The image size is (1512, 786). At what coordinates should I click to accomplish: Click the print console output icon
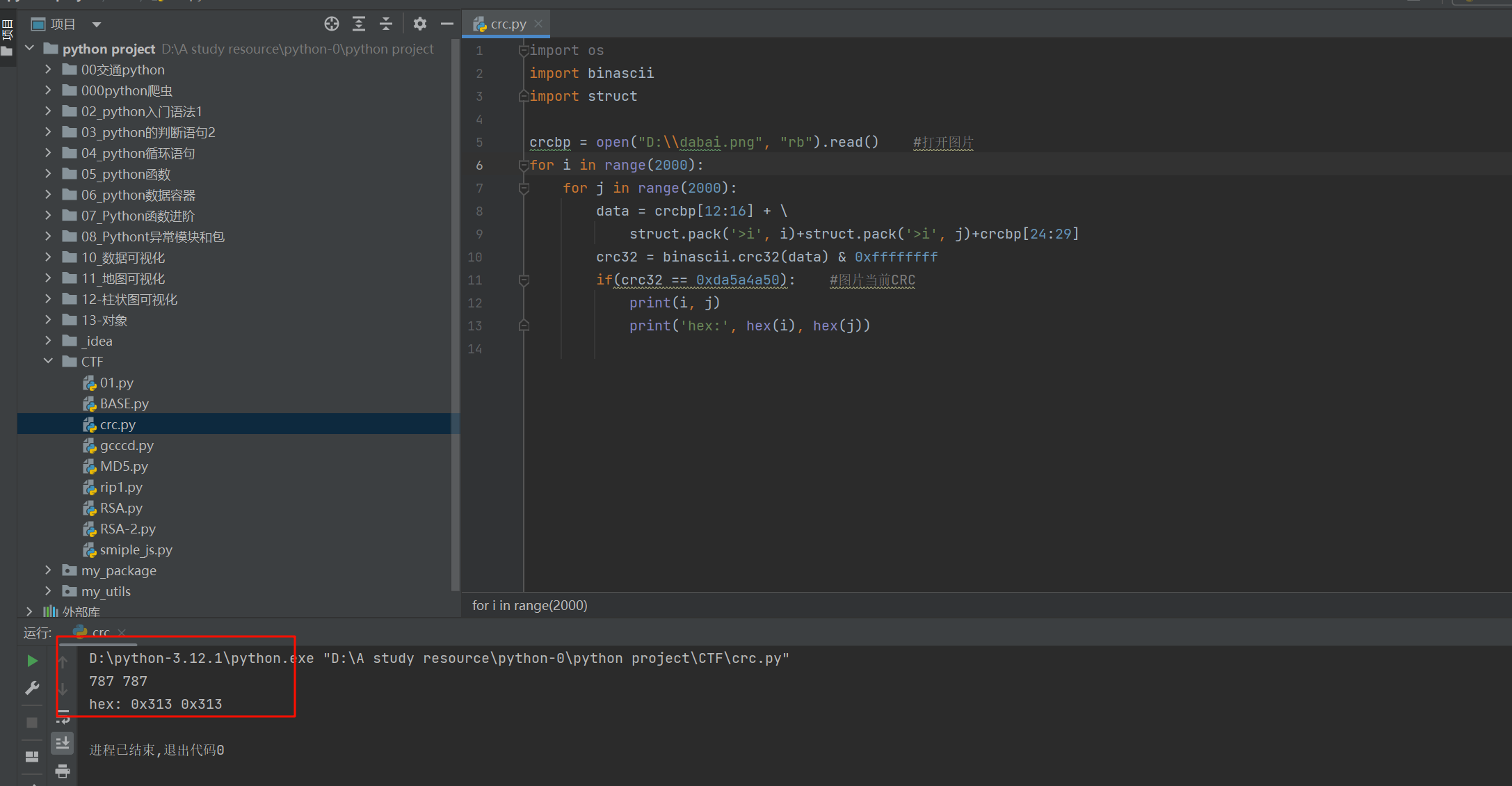tap(63, 771)
